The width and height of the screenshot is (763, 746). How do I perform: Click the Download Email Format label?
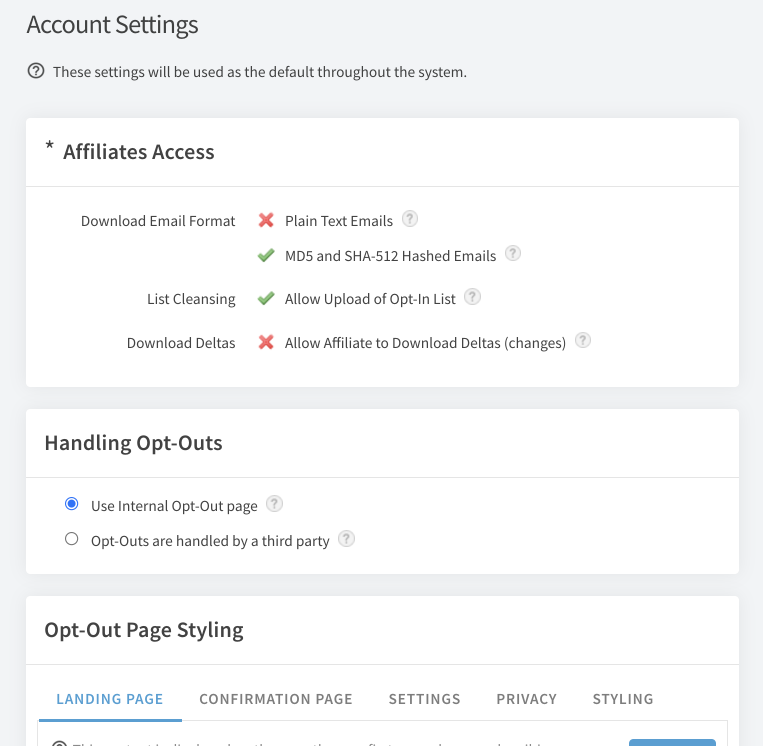158,221
